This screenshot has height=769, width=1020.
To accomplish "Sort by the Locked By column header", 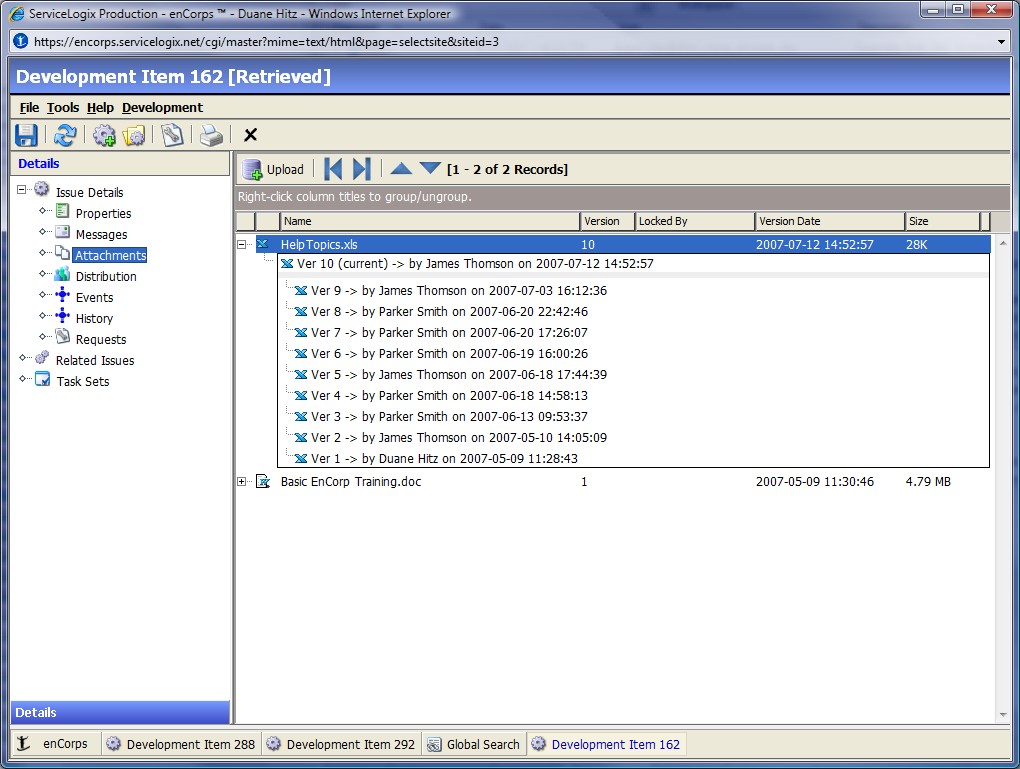I will pos(694,221).
